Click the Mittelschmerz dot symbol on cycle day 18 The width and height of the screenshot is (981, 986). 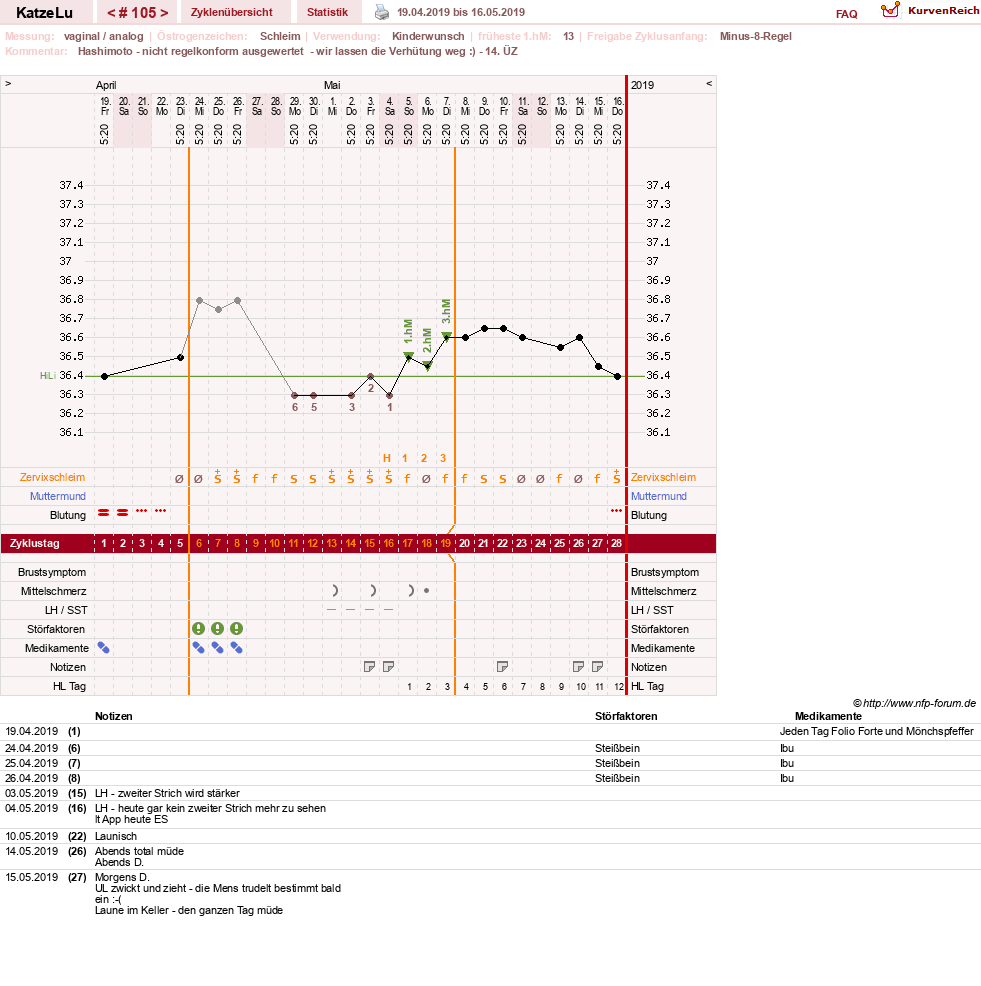(x=426, y=590)
